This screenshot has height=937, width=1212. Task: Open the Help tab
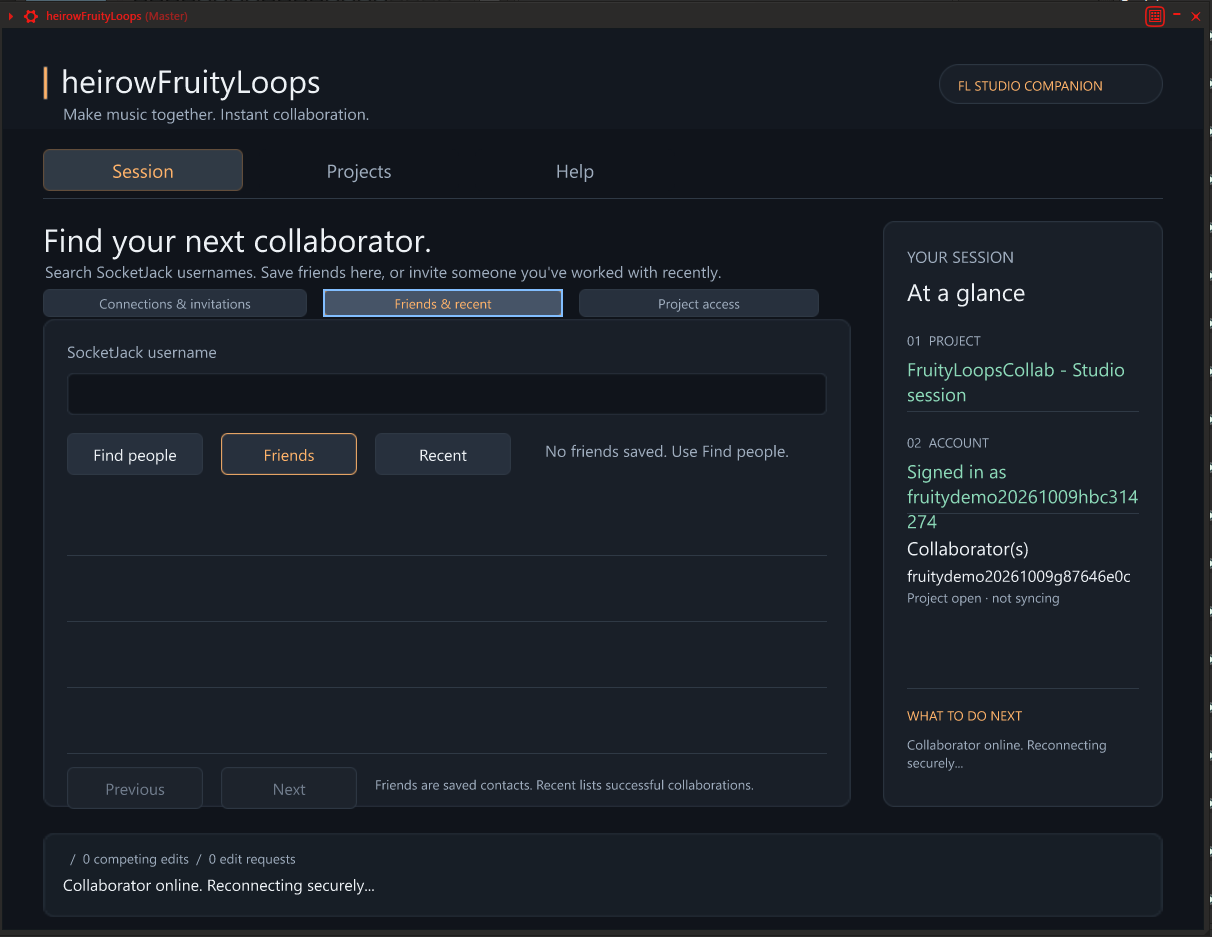point(575,171)
